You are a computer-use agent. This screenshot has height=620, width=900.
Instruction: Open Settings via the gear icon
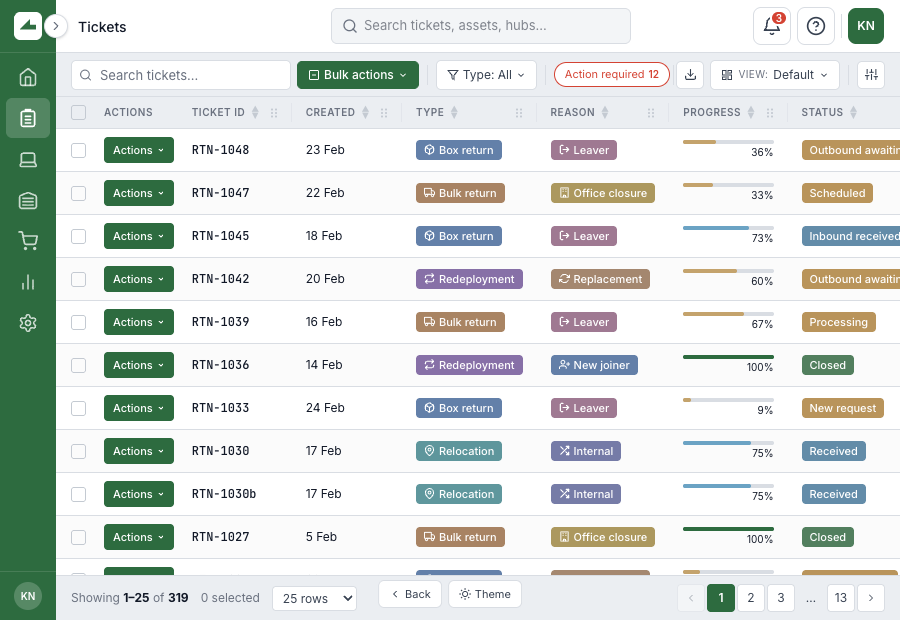coord(27,322)
